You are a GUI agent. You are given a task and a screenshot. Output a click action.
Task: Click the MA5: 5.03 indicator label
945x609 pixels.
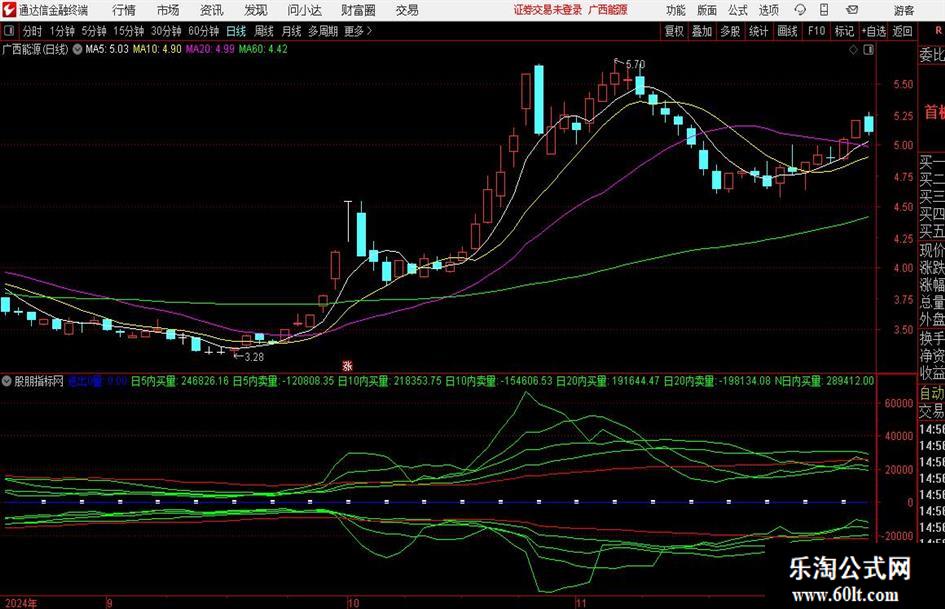click(107, 49)
